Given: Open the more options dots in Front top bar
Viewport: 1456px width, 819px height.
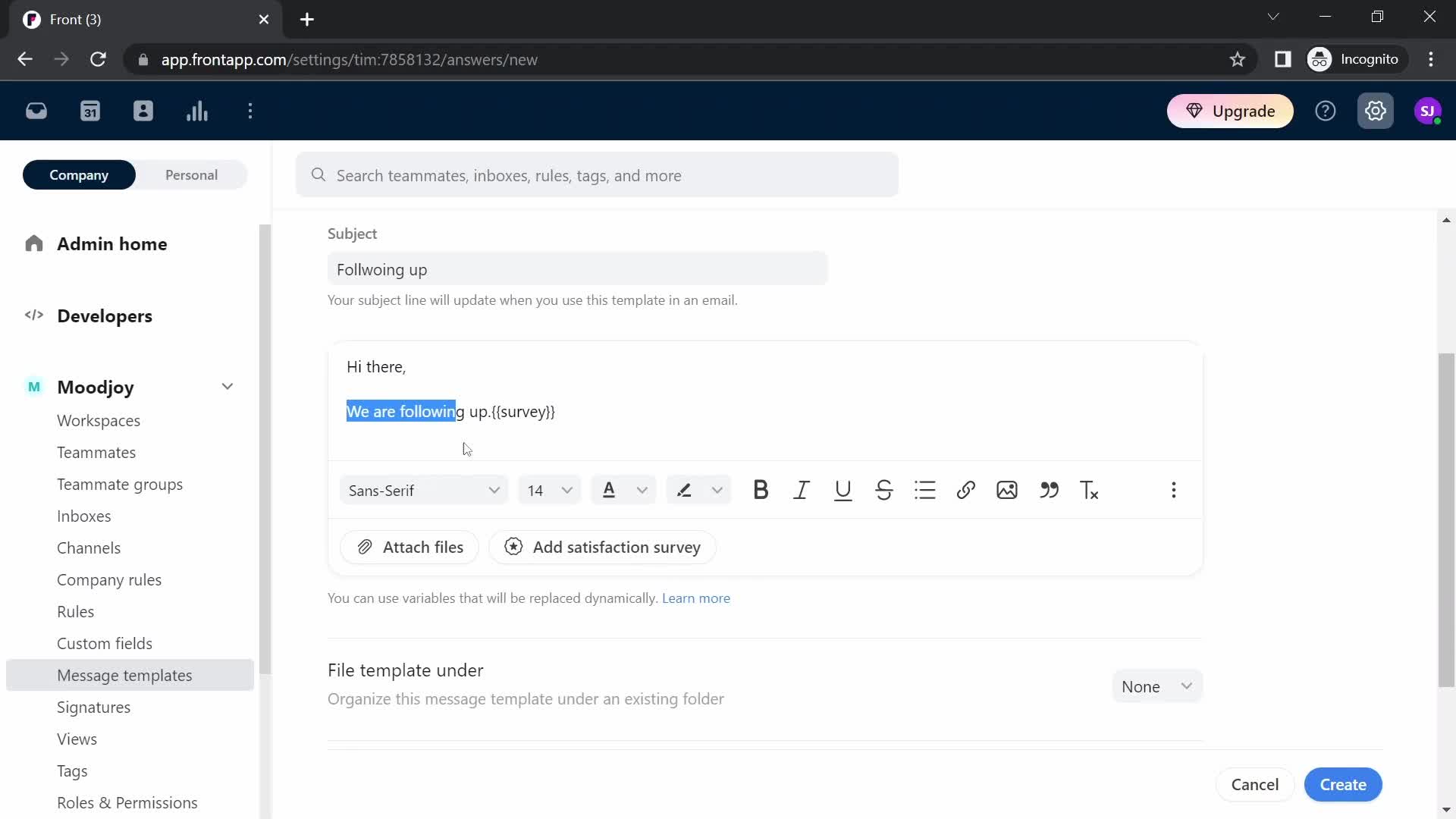Looking at the screenshot, I should coord(250,111).
